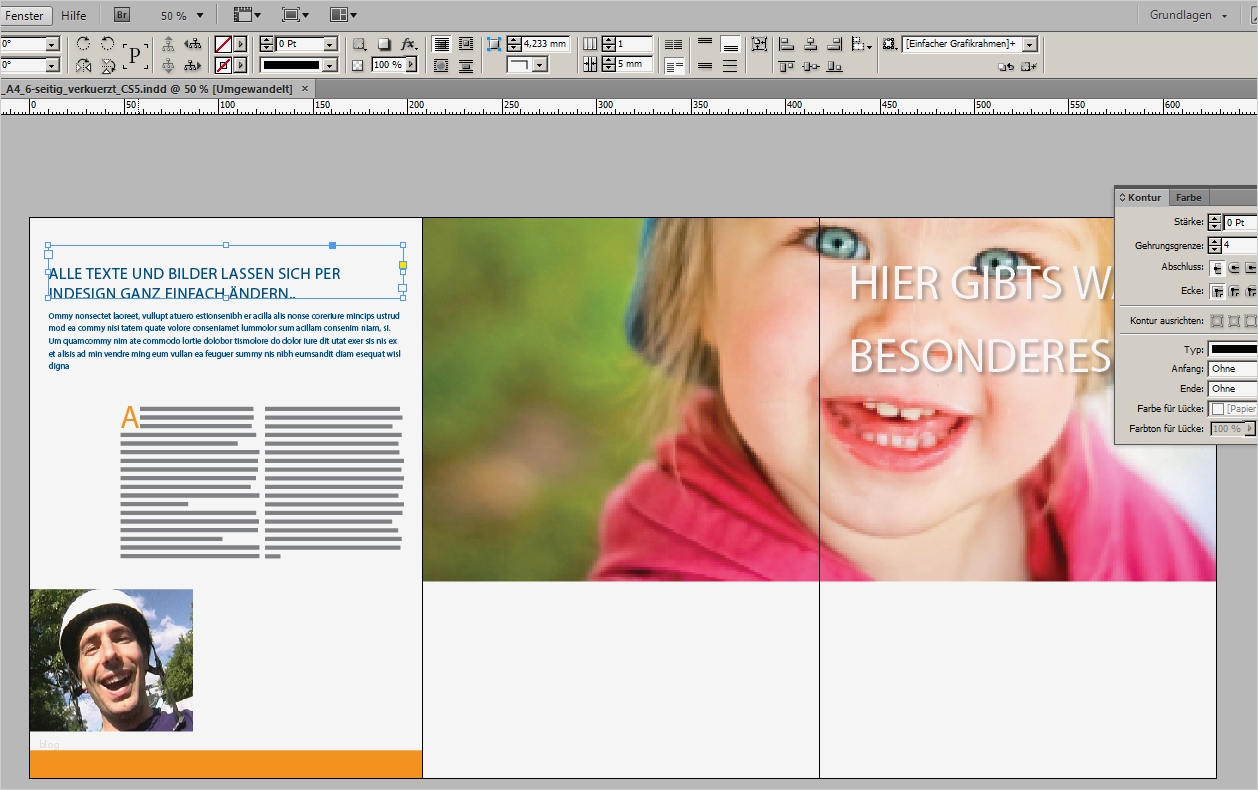Launch Adobe Bridge via the Br icon
Image resolution: width=1258 pixels, height=790 pixels.
(120, 14)
